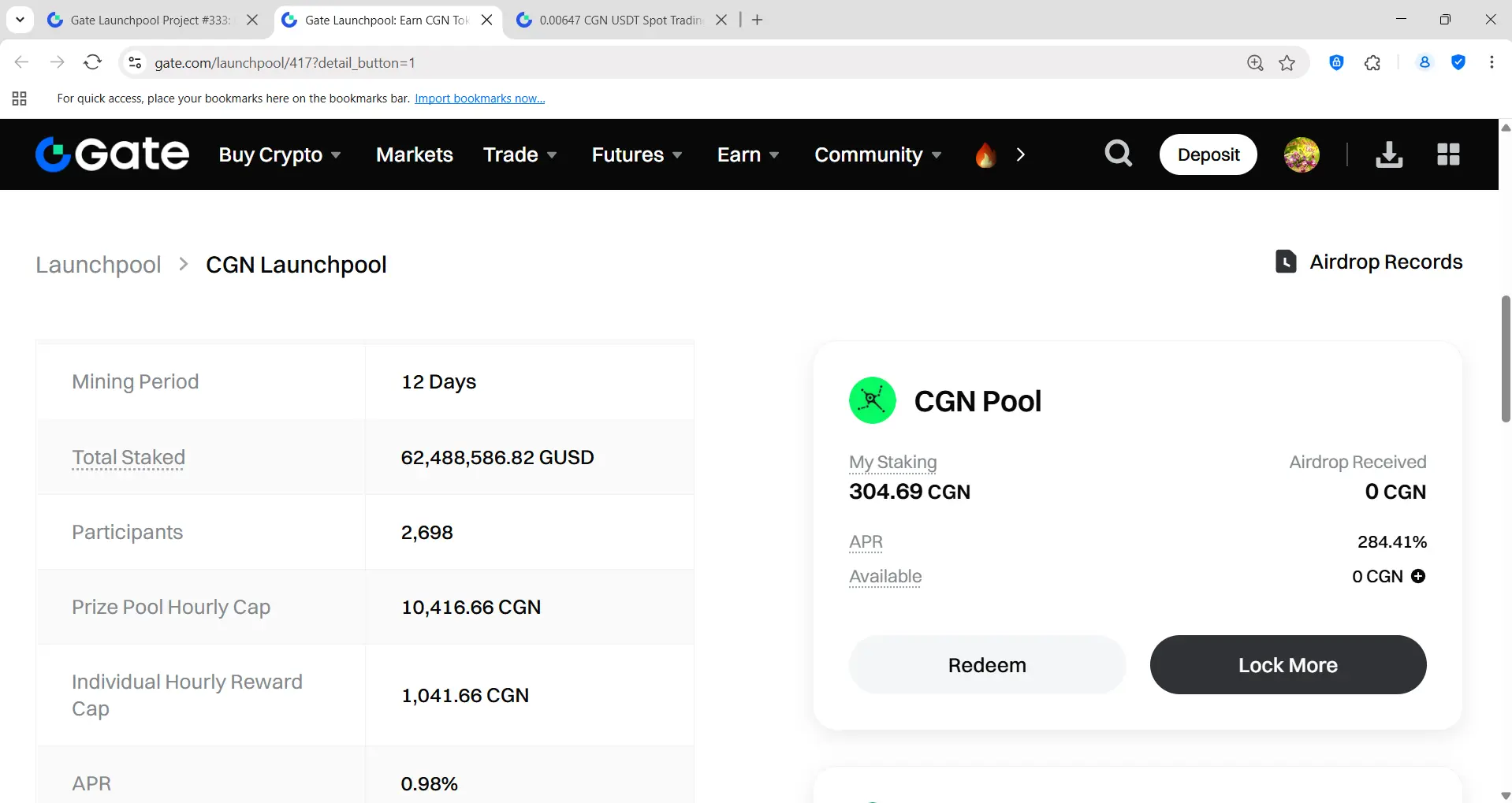
Task: Click the 2,698 participants value
Action: (x=427, y=533)
